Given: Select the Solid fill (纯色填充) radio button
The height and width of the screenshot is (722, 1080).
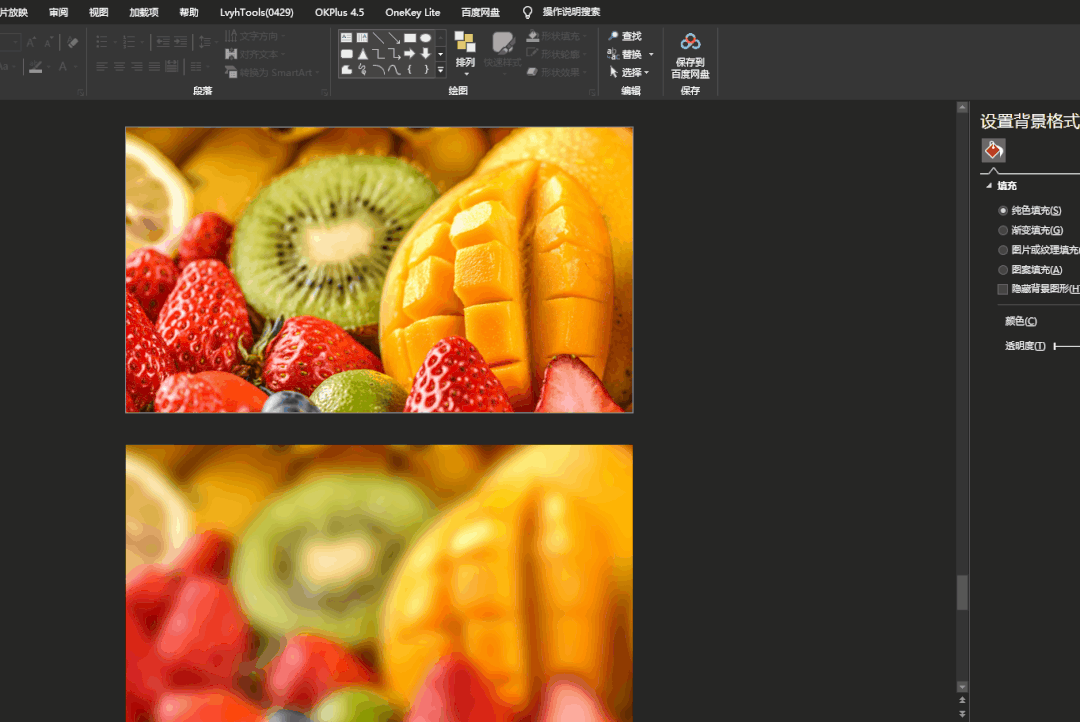Looking at the screenshot, I should (1003, 211).
